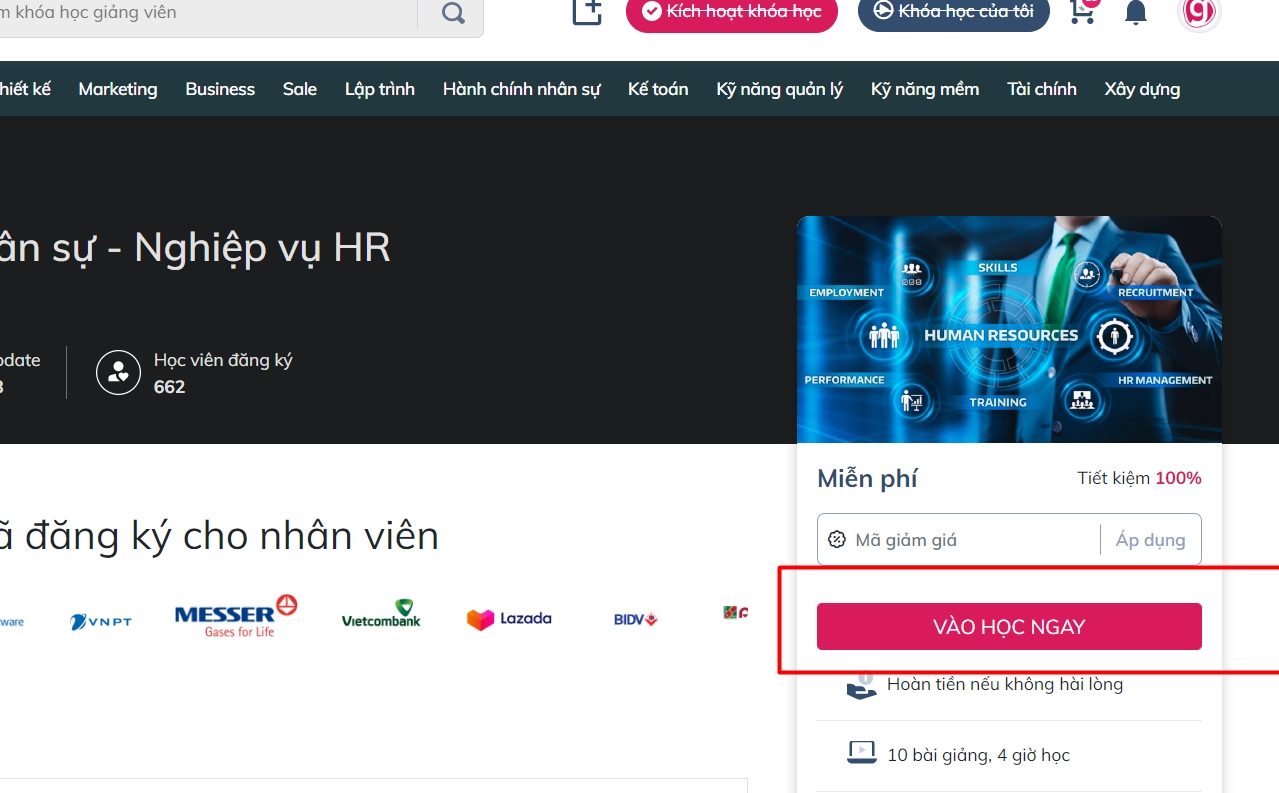Open the shopping cart icon
Image resolution: width=1279 pixels, height=793 pixels.
[1082, 11]
